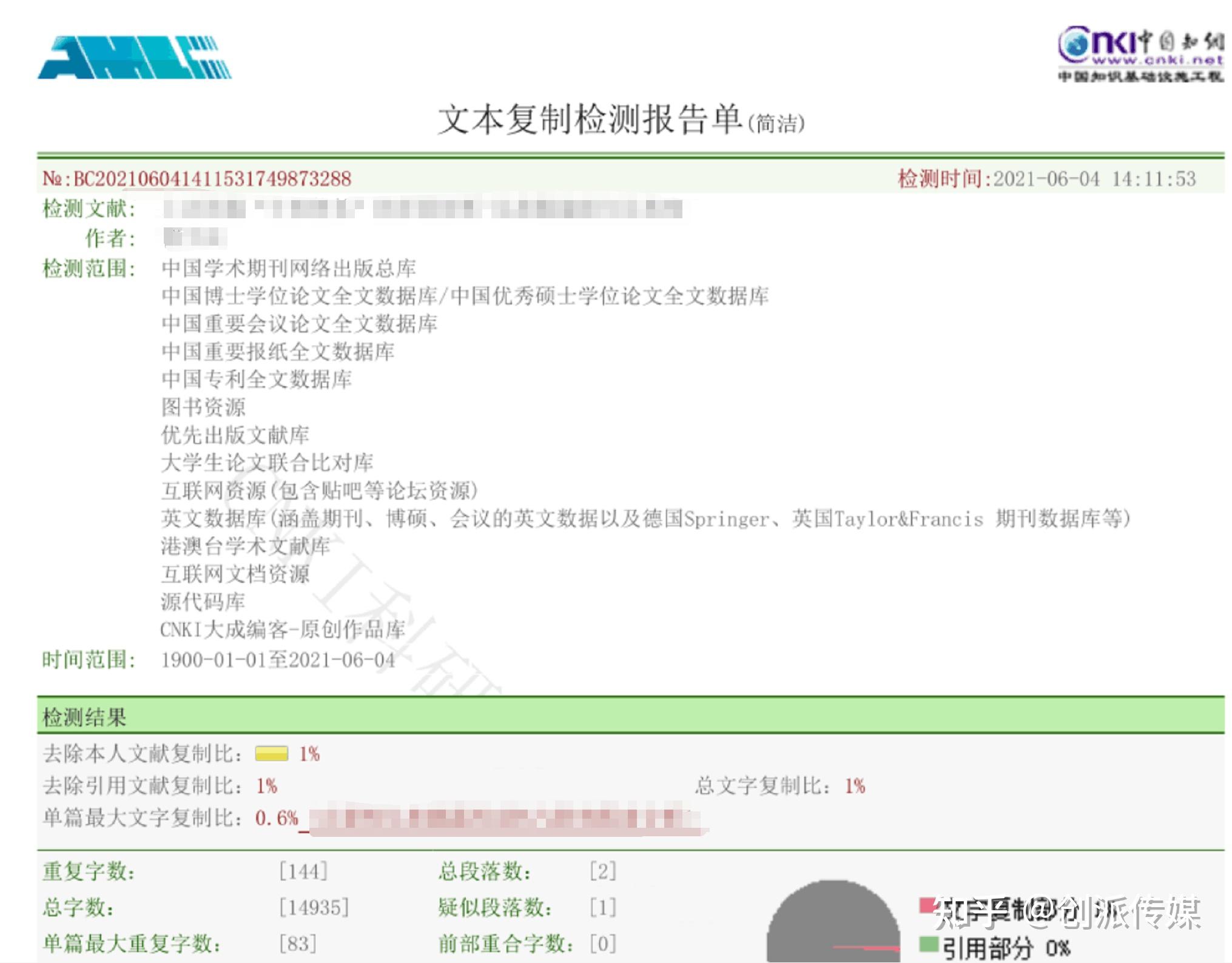This screenshot has height=963, width=1232.
Task: Click the 重复字数 value [144]
Action: pyautogui.click(x=303, y=871)
